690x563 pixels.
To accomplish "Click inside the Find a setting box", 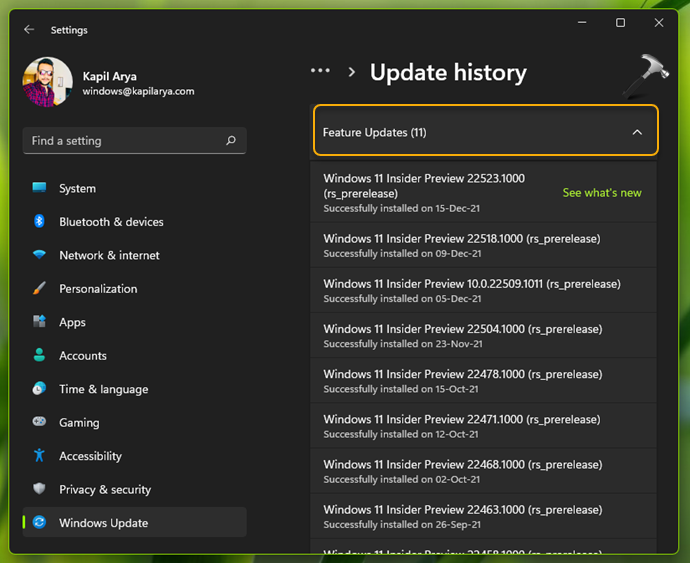I will click(120, 141).
